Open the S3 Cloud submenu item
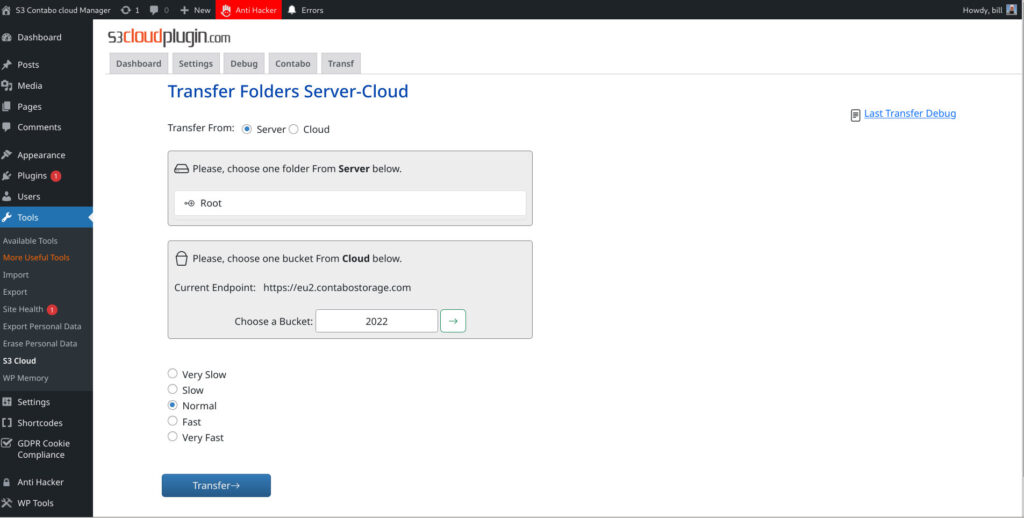Screen dimensions: 1024x518 click(x=20, y=361)
